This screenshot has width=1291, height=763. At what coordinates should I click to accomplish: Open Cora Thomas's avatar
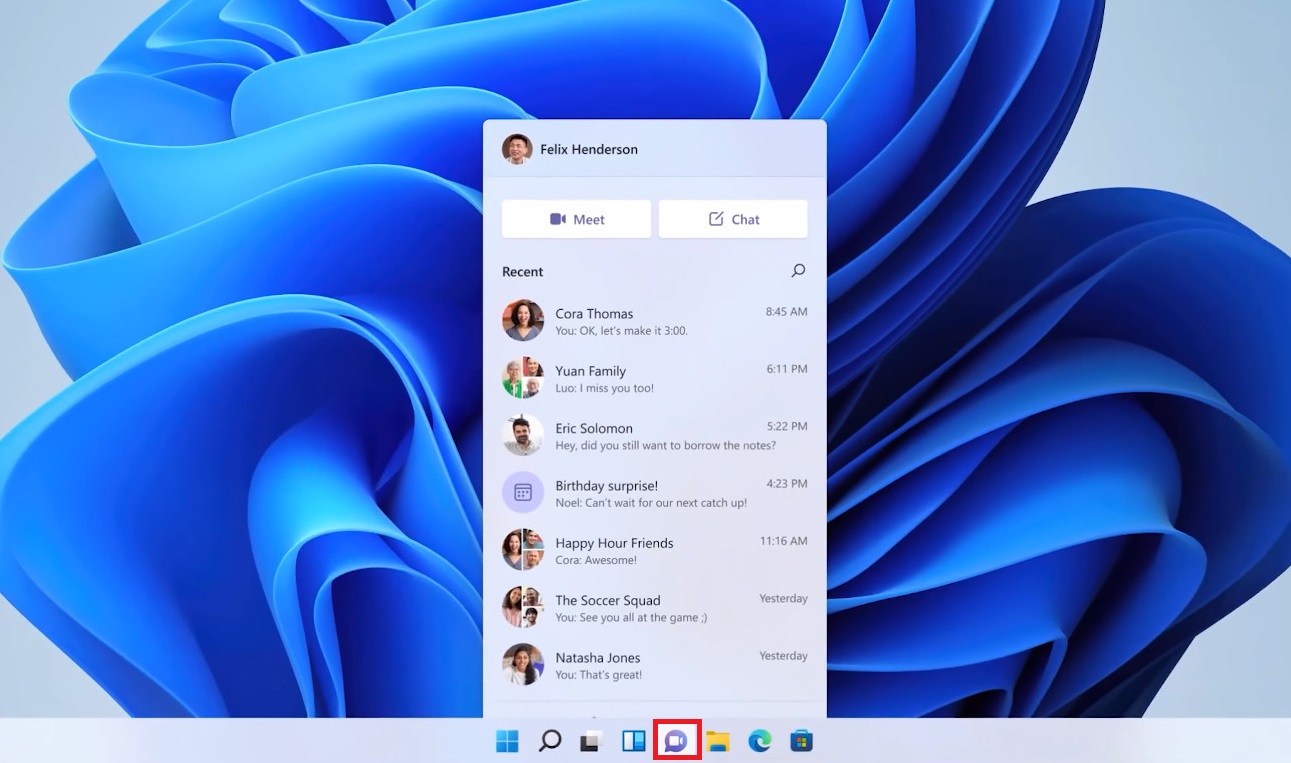[523, 320]
